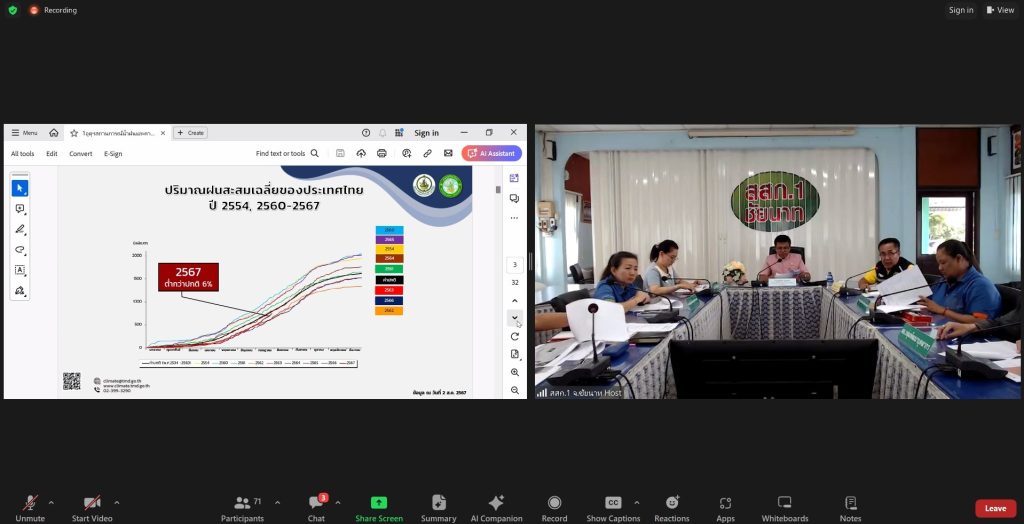Click Share Screen in Zoom

click(x=379, y=509)
